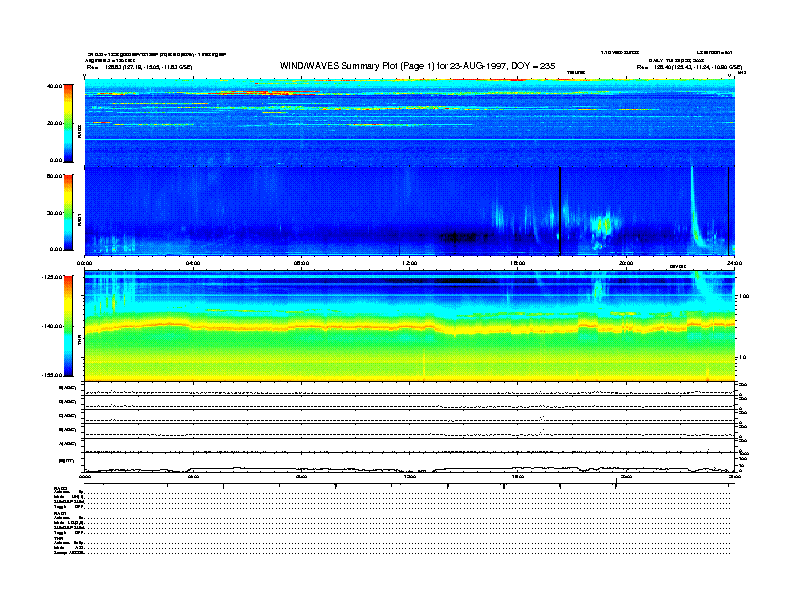Click the -140.00 label on TNR scale
Screen dimensions: 792x612
pos(52,326)
